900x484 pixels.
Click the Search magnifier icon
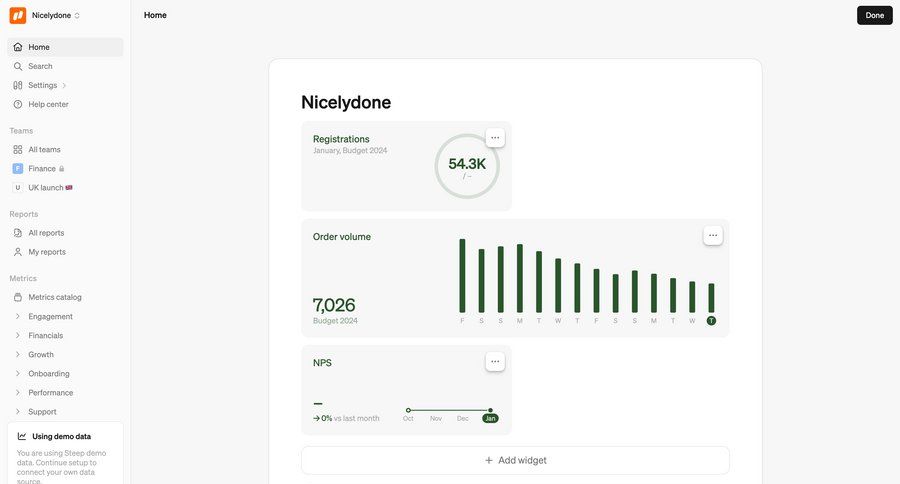point(18,66)
